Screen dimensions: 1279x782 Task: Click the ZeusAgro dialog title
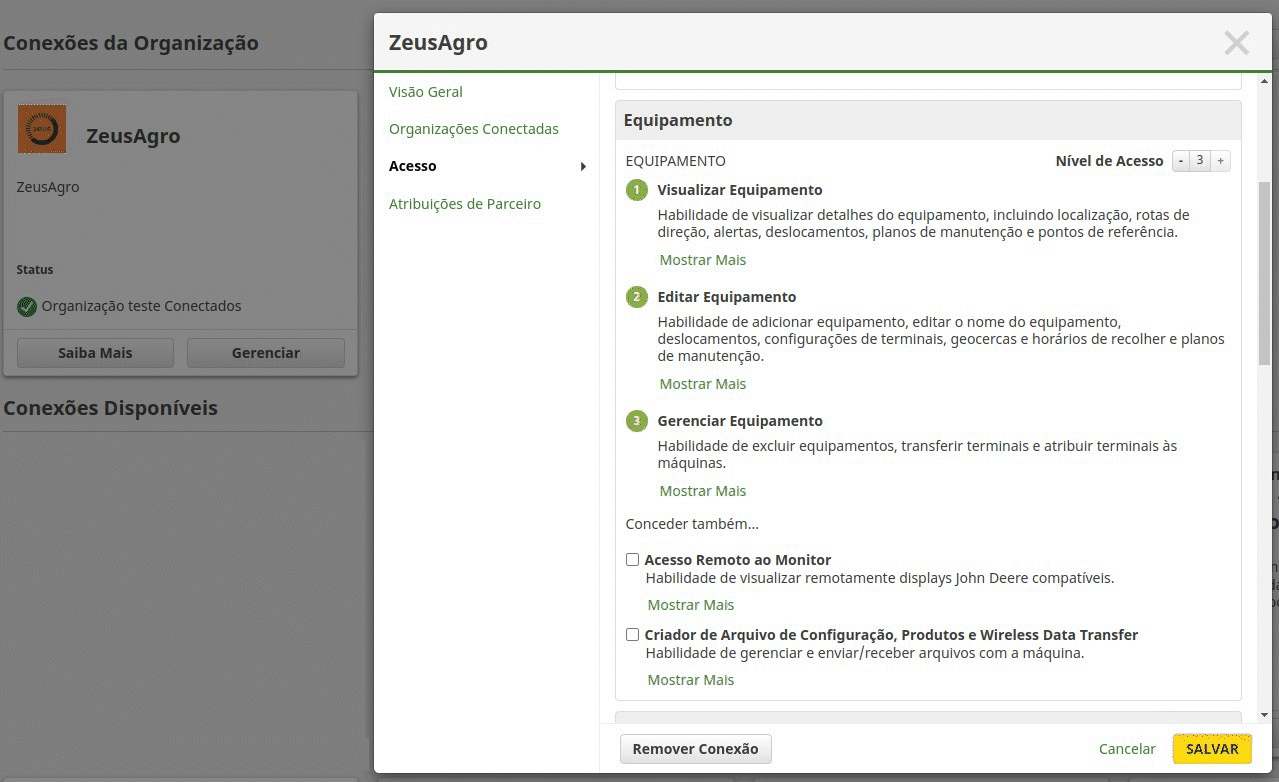(438, 42)
